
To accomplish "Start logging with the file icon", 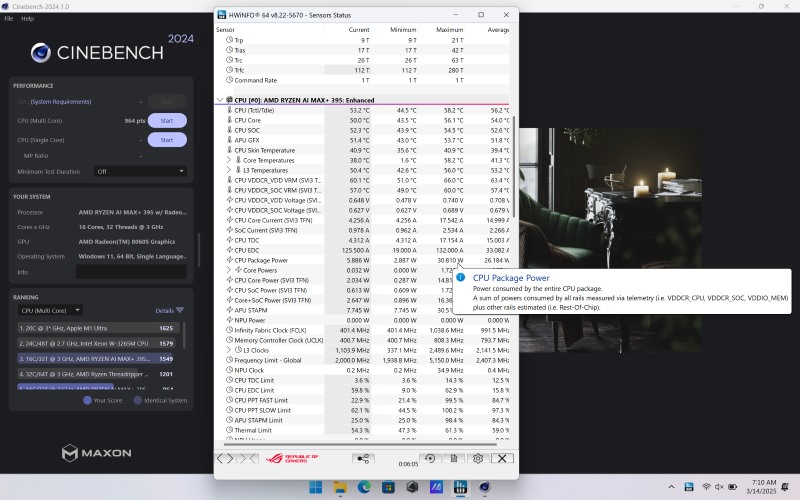I will click(454, 458).
